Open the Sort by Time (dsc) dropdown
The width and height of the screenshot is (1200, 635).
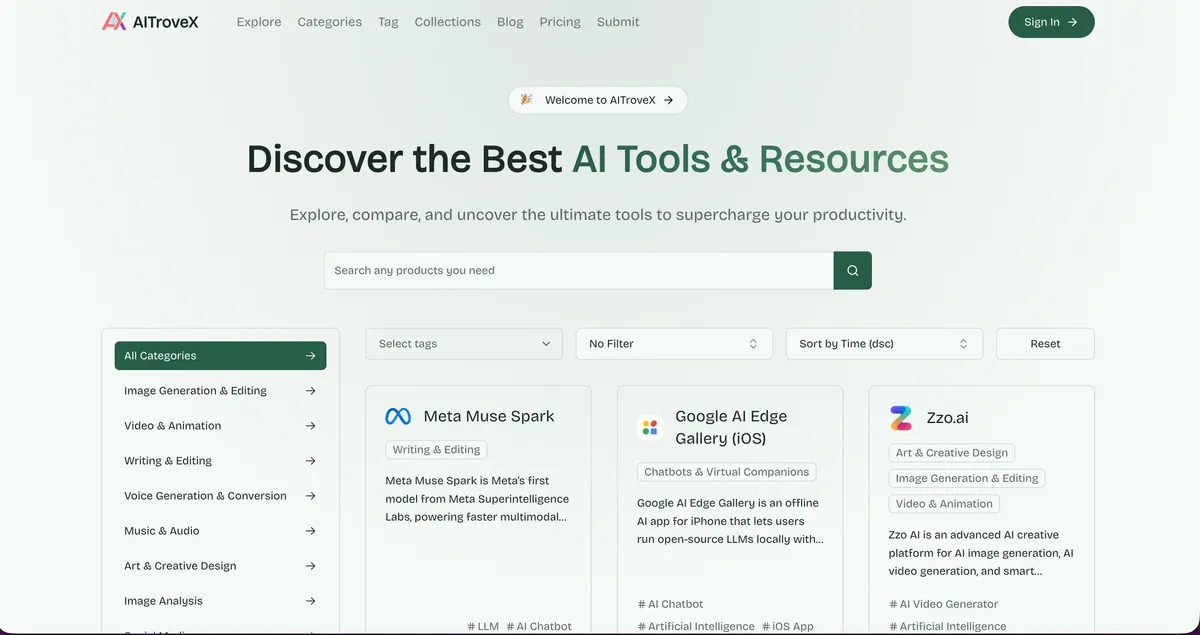pyautogui.click(x=884, y=343)
